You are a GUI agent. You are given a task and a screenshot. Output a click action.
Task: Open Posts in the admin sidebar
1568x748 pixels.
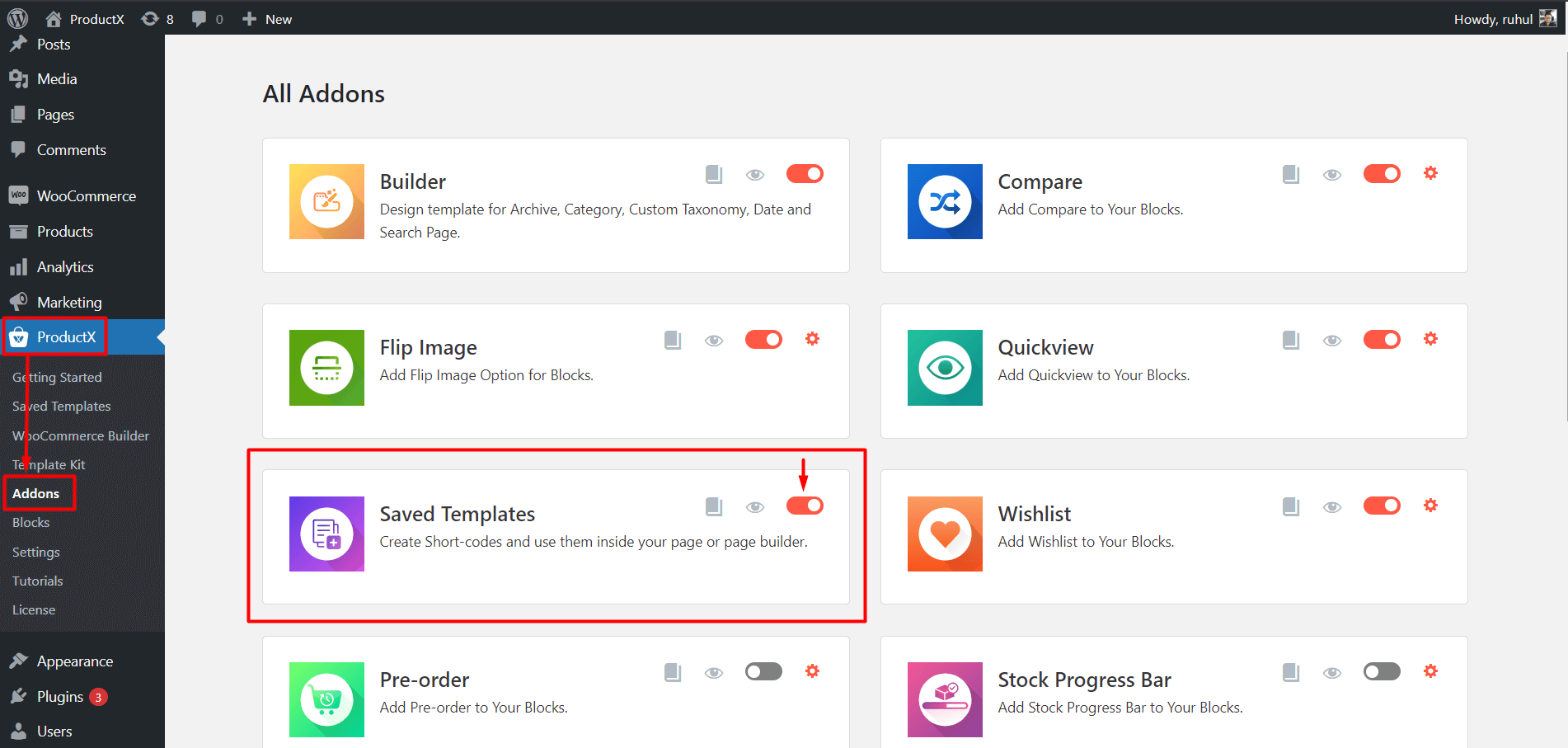[82, 45]
